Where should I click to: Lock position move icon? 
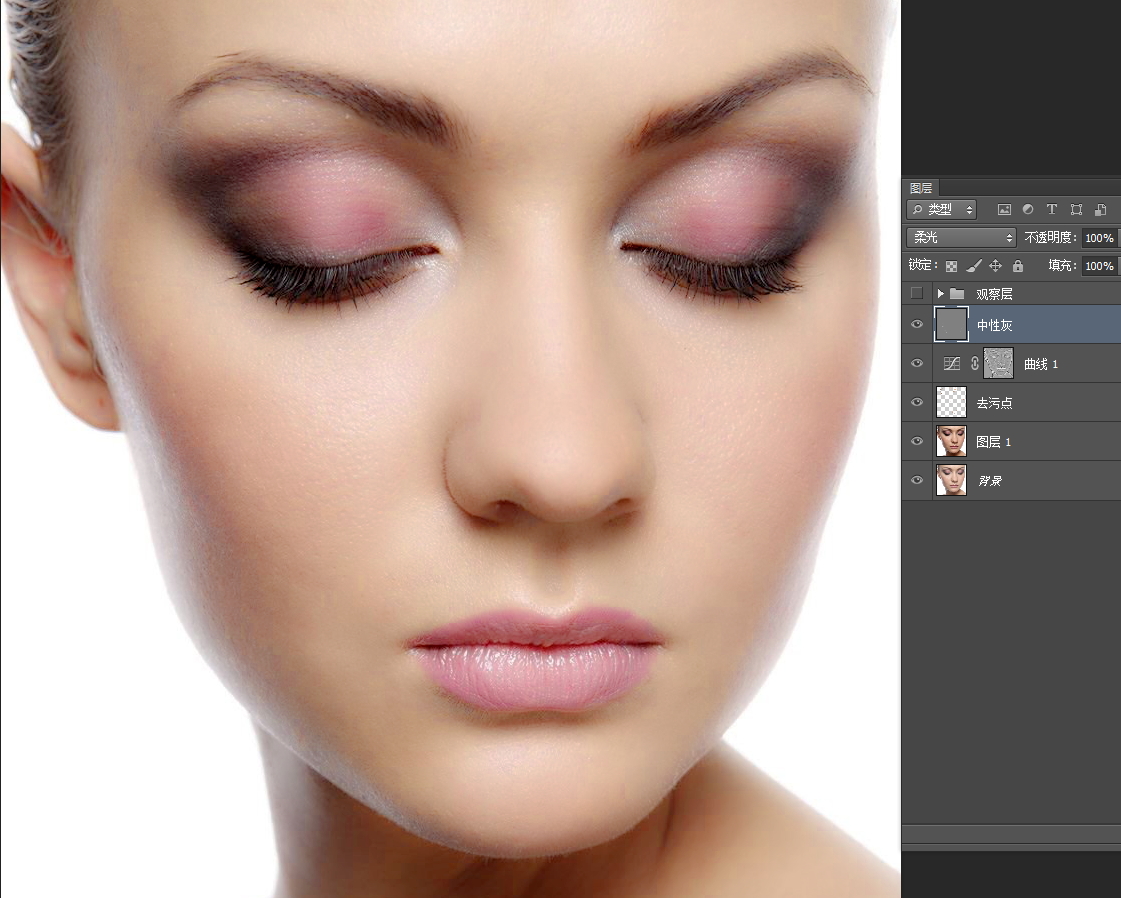(995, 266)
